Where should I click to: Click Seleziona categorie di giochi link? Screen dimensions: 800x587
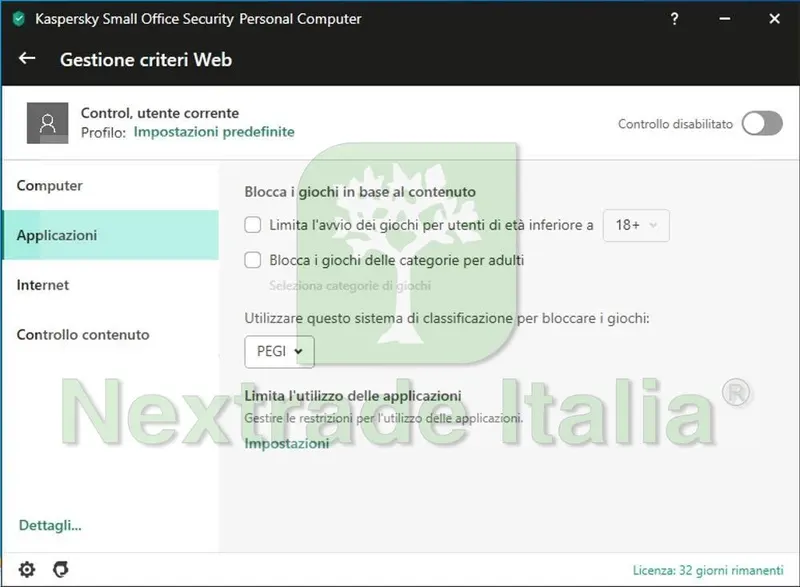(x=350, y=286)
